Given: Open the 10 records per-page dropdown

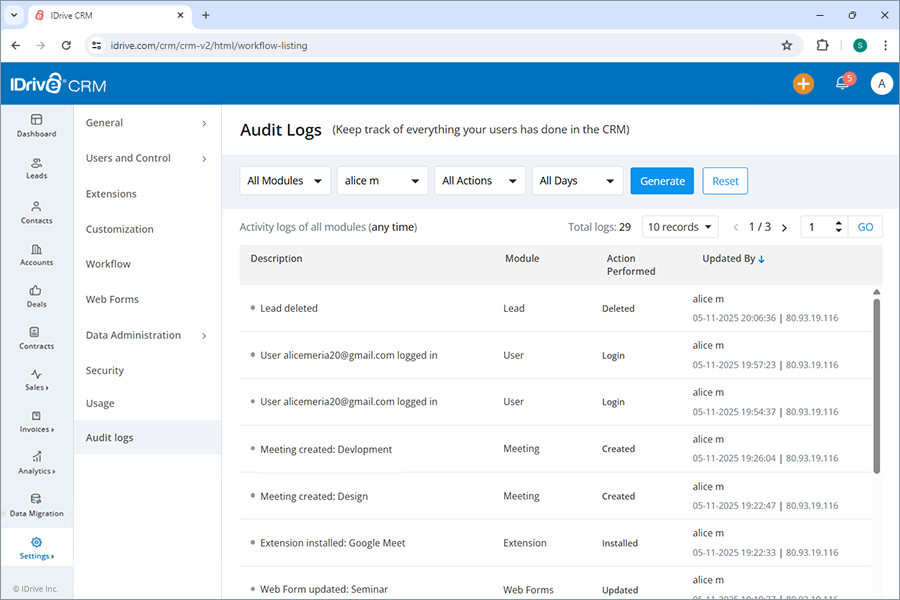Looking at the screenshot, I should 679,227.
